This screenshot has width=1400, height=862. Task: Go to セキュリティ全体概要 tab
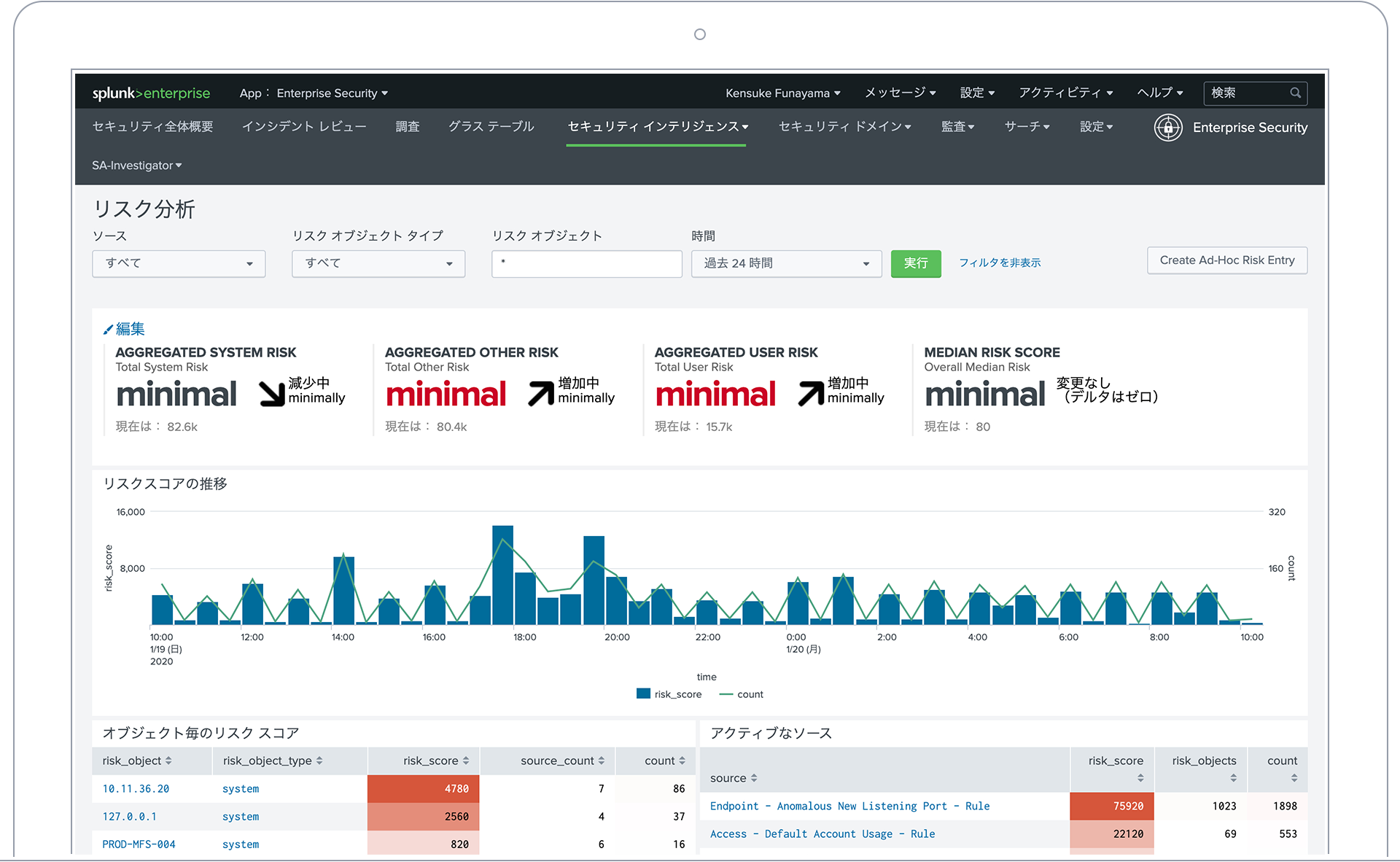(152, 127)
